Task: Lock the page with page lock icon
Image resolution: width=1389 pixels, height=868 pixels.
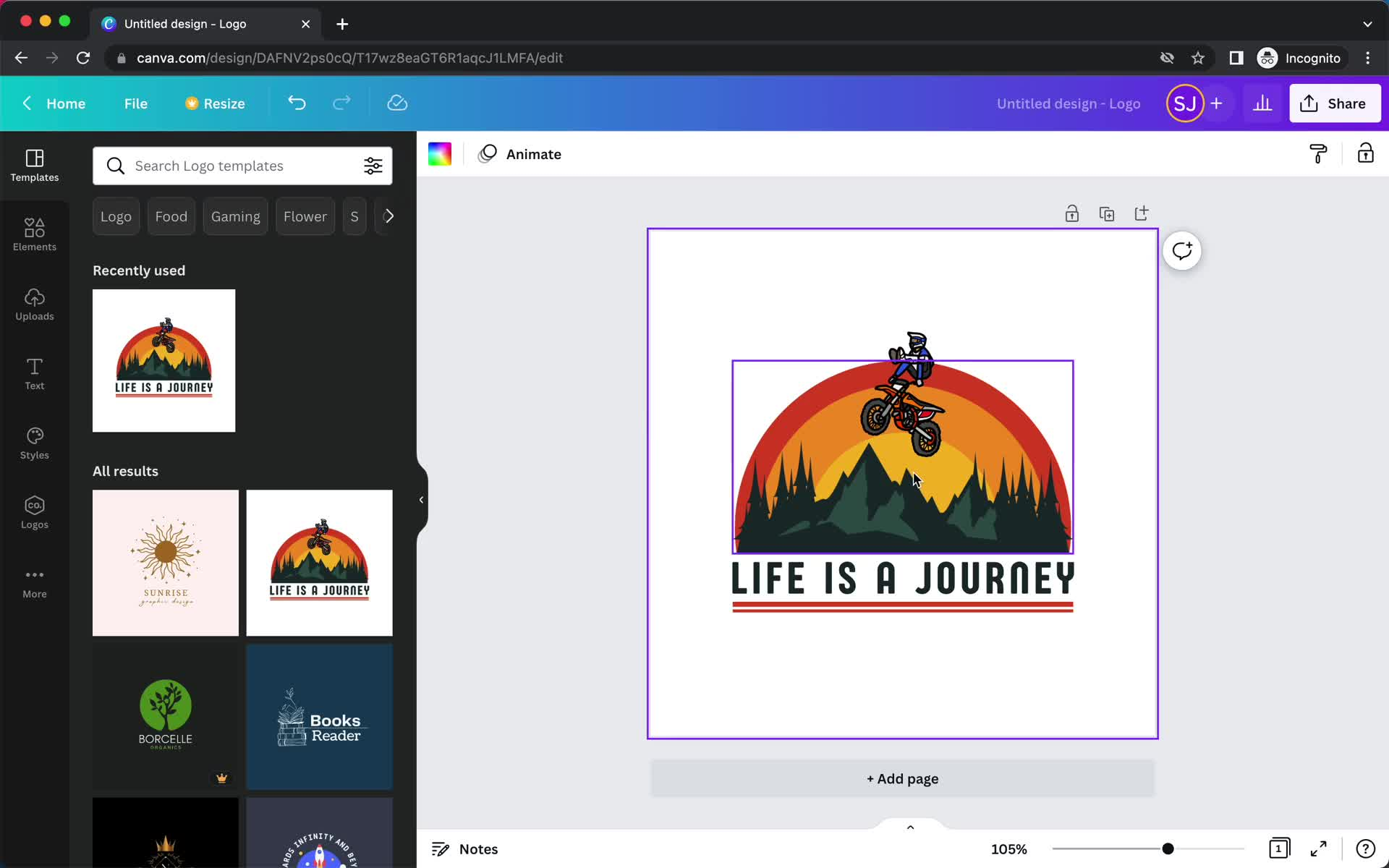Action: tap(1072, 213)
